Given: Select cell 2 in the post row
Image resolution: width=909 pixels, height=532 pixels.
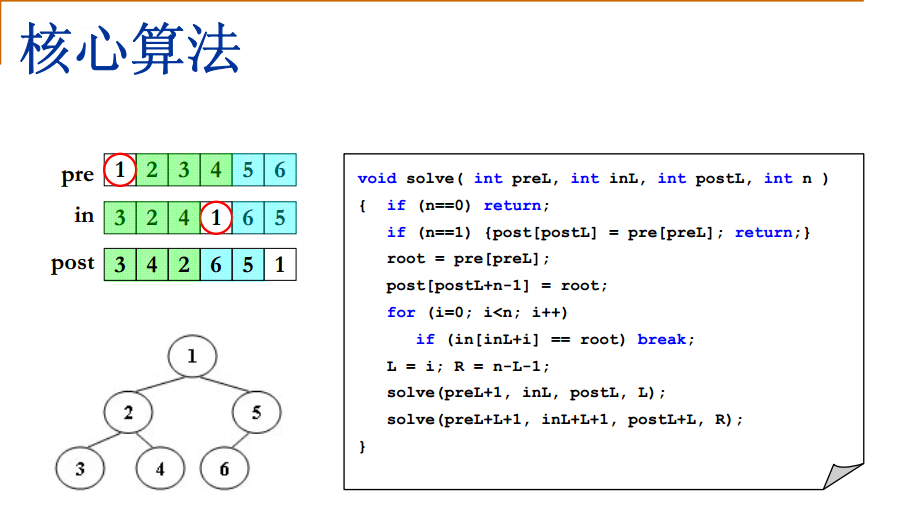Looking at the screenshot, I should [x=184, y=265].
